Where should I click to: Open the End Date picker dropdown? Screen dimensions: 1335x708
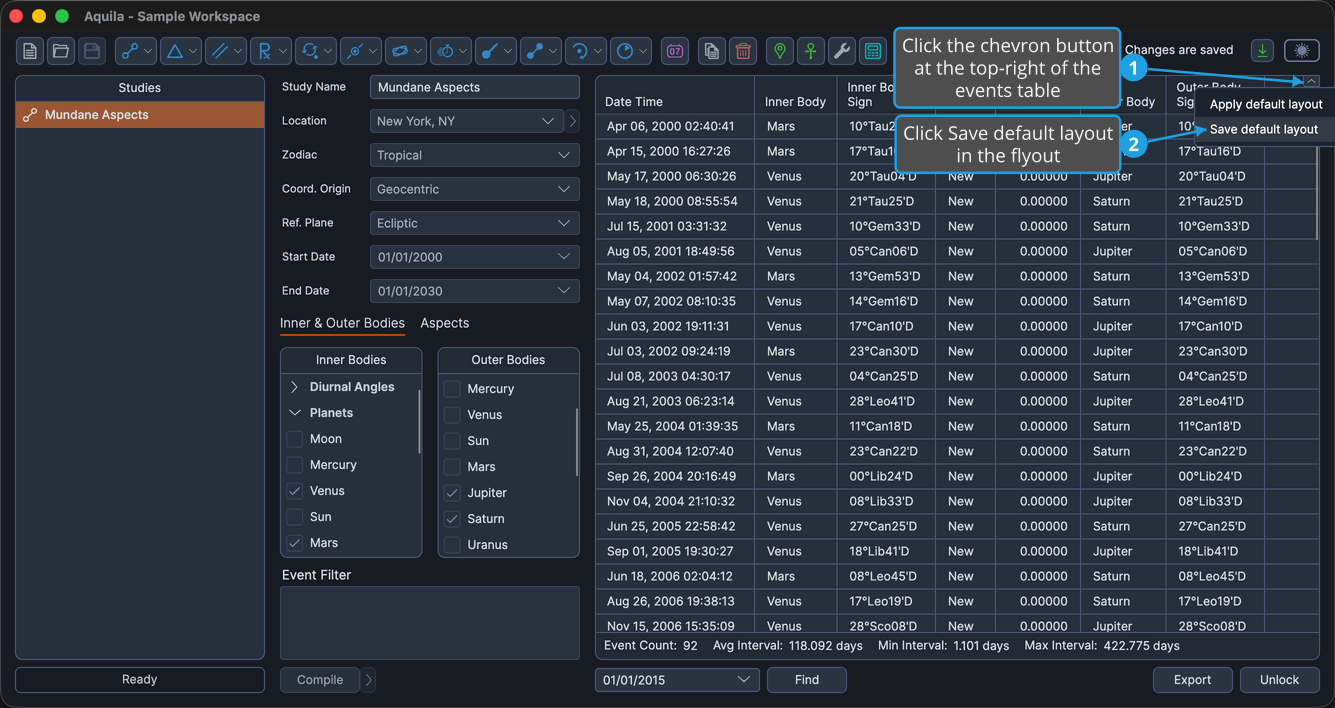point(474,291)
